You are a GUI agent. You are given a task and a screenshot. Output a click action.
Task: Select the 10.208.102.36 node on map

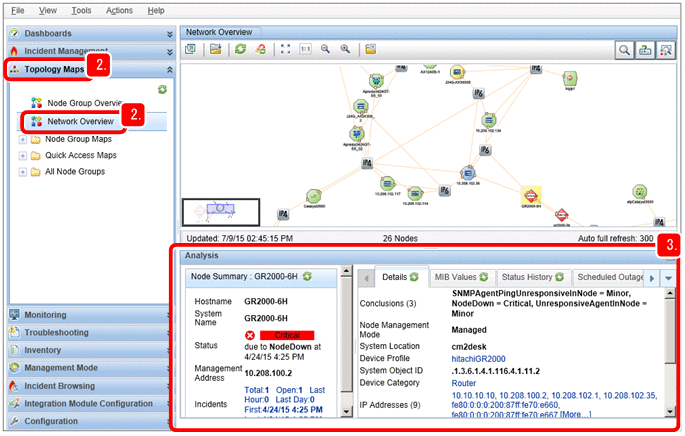click(x=468, y=174)
